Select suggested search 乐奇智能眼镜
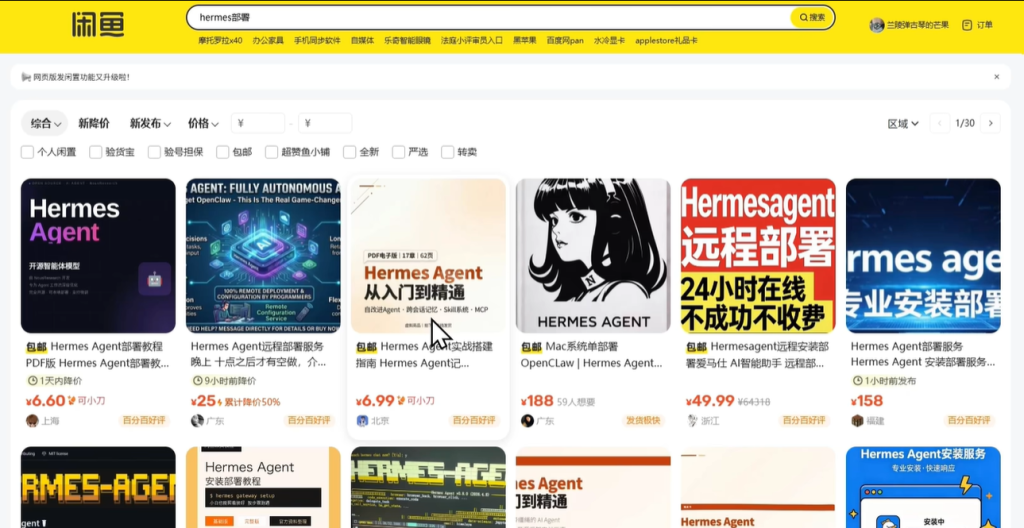Screen dimensions: 1024x528 (x=408, y=41)
